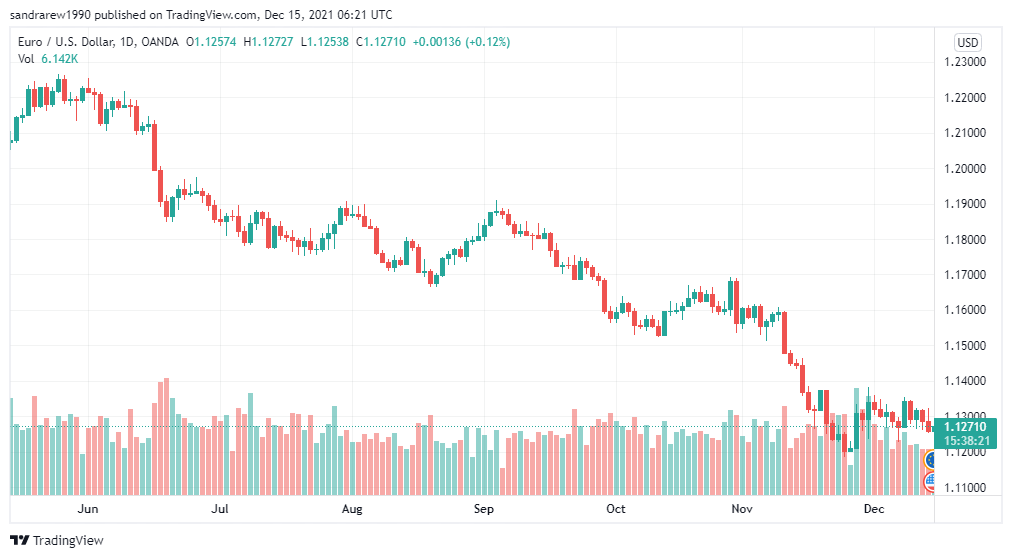Click the TradingView logo icon
Screen dimensions: 1012x558
click(x=19, y=540)
